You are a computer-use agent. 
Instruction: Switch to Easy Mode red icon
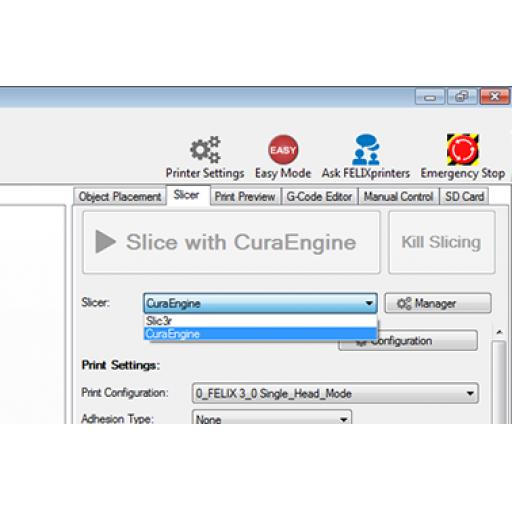[x=283, y=150]
